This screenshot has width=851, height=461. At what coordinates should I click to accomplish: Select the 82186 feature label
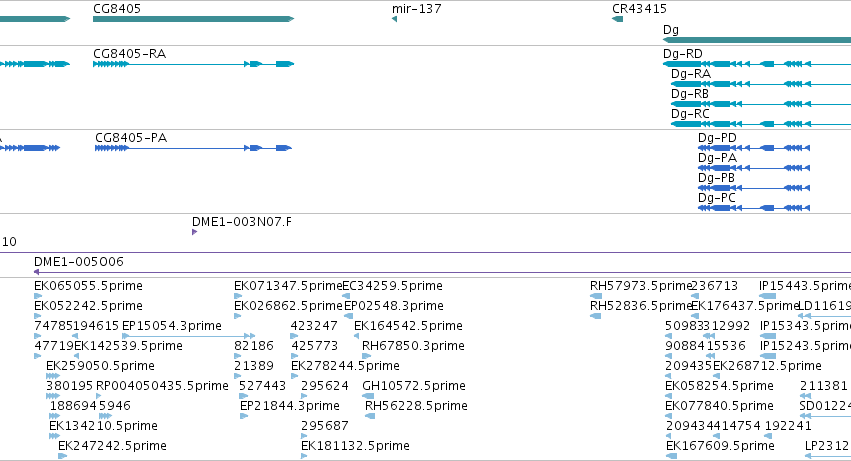click(x=254, y=346)
